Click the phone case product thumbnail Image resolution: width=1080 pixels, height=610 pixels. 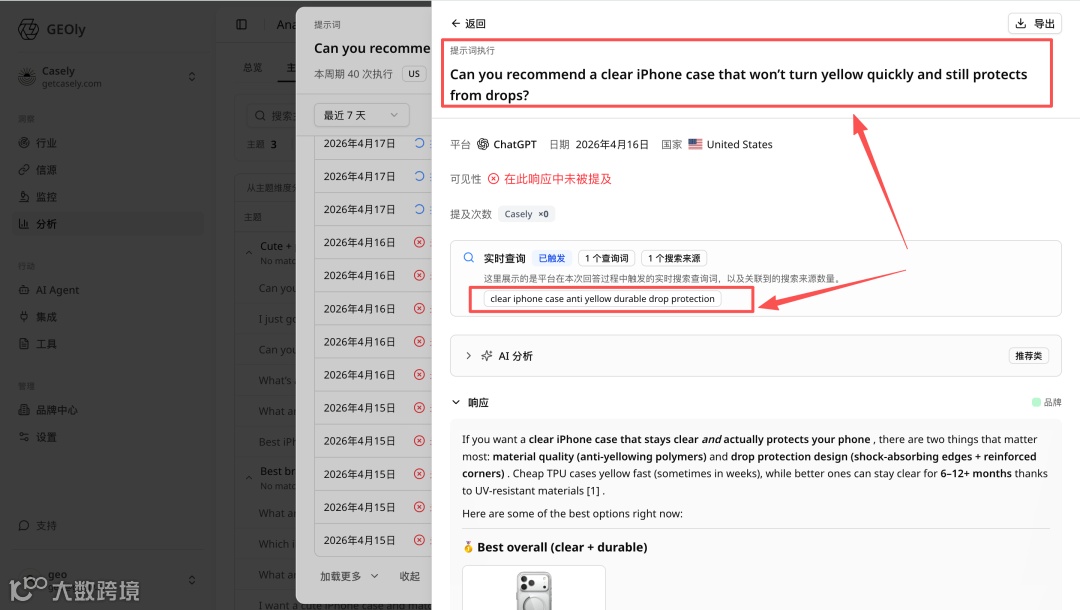(x=534, y=589)
